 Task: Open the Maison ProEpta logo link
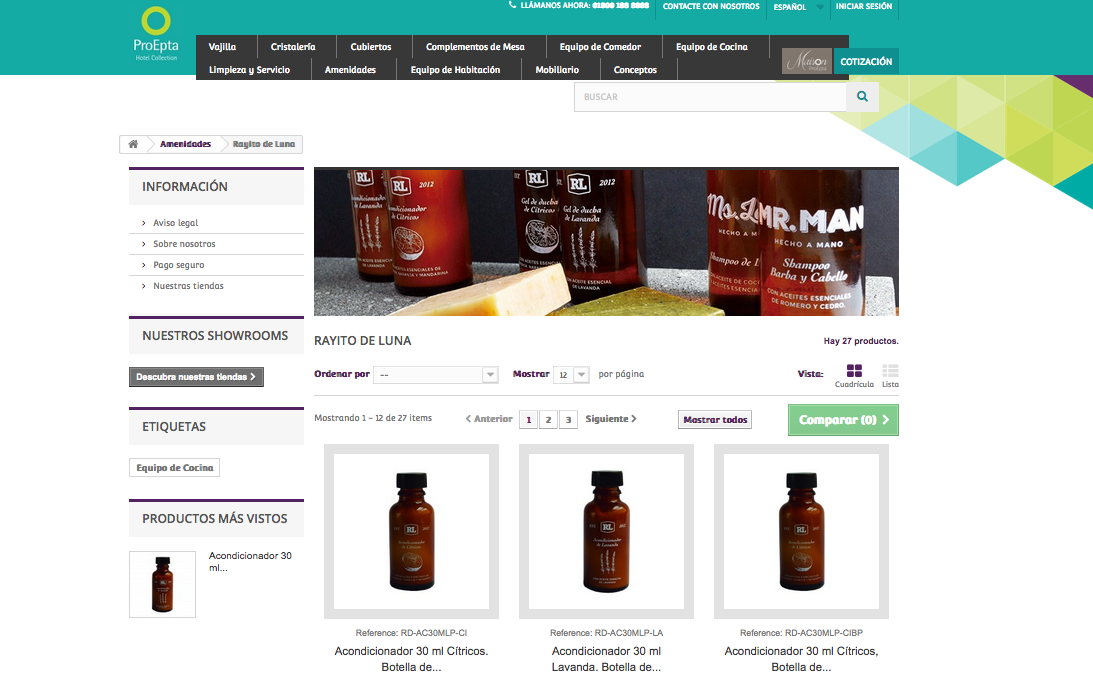(x=807, y=61)
